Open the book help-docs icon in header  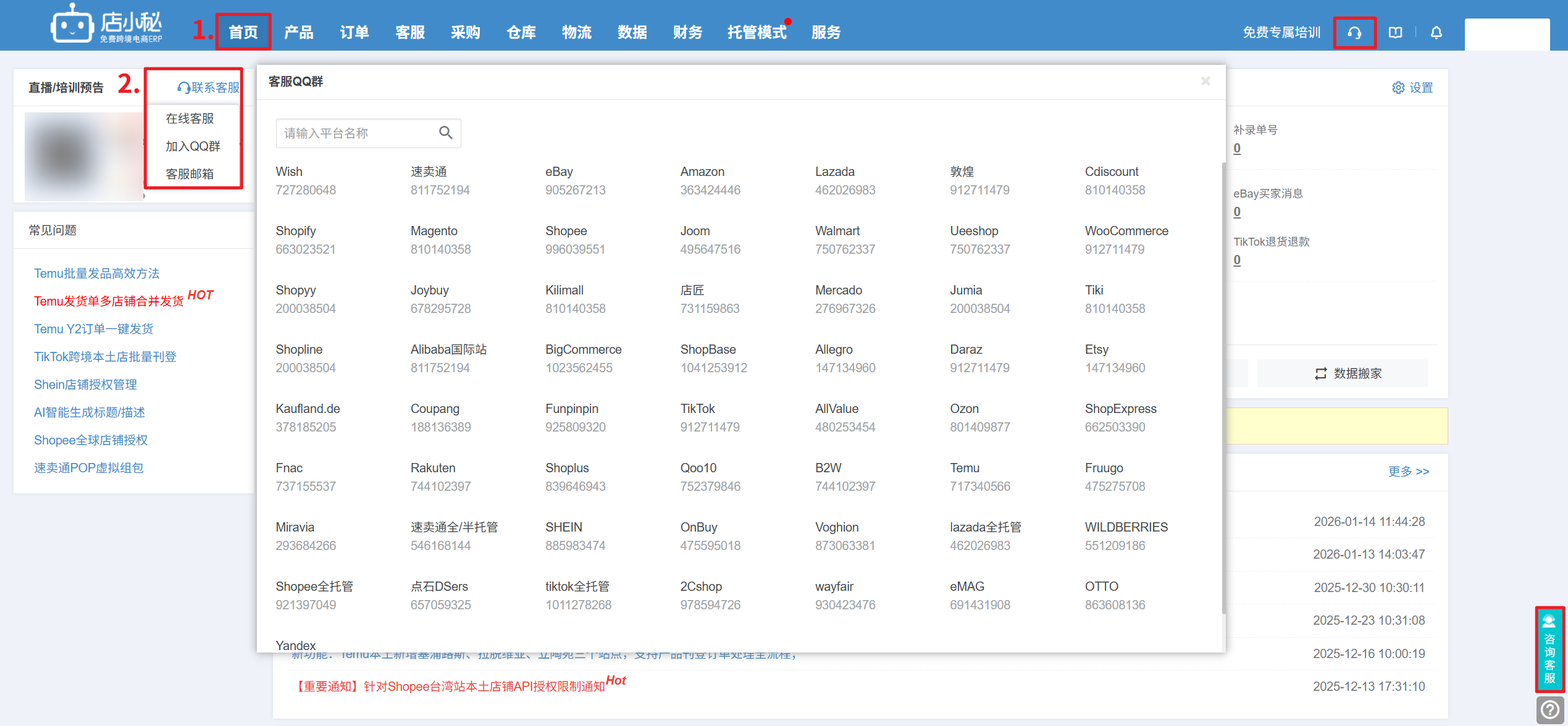coord(1395,33)
